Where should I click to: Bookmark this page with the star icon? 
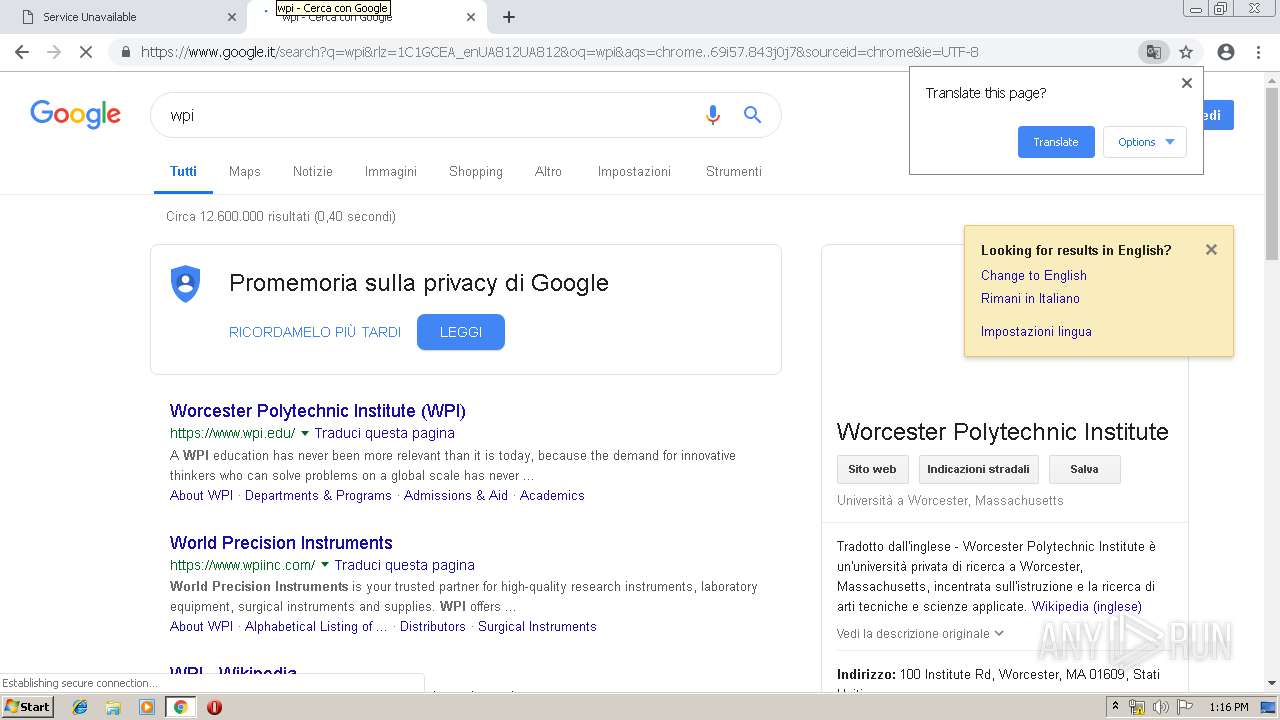pos(1186,52)
